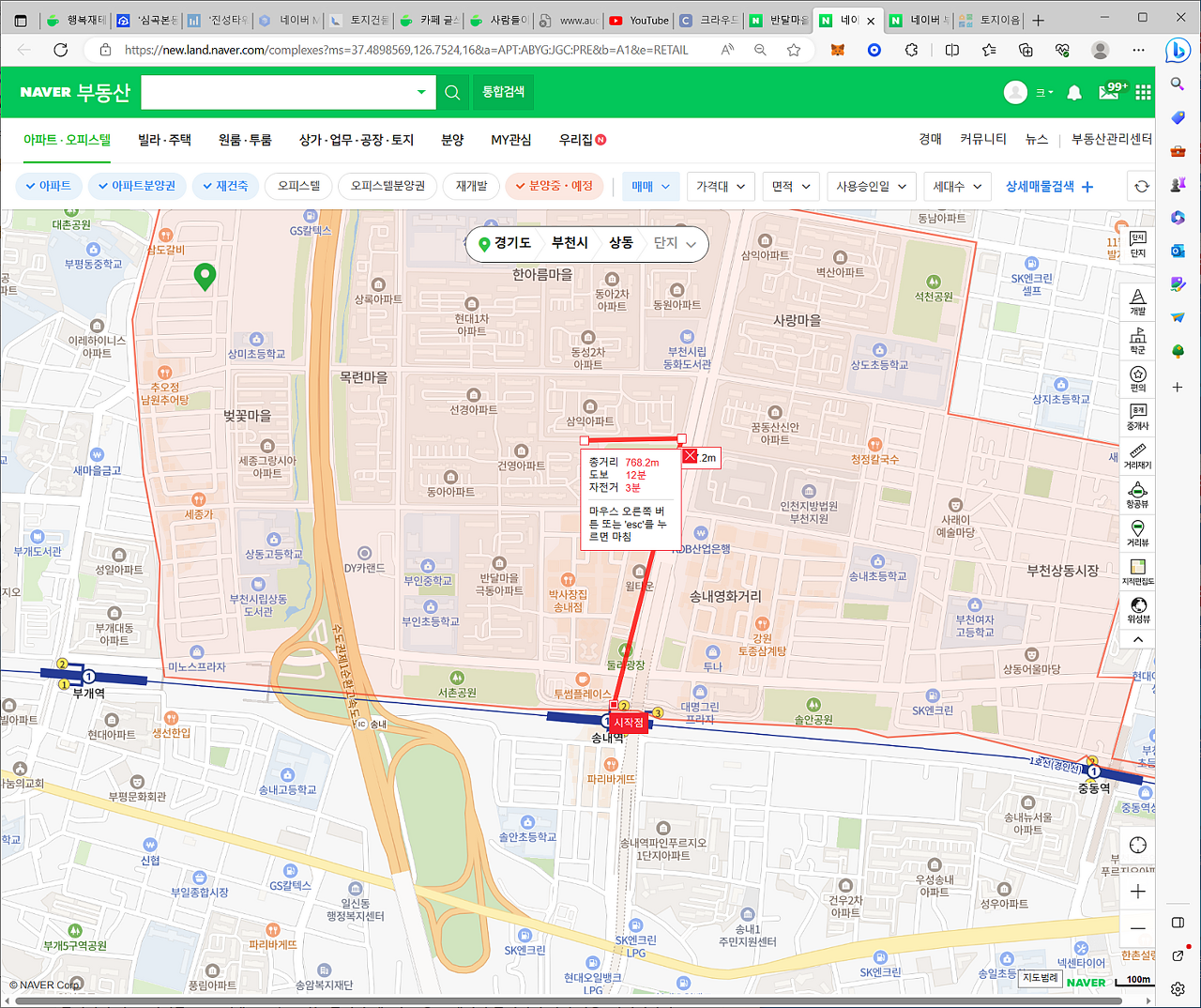The height and width of the screenshot is (1008, 1201).
Task: Click the refresh filters icon
Action: [x=1142, y=187]
